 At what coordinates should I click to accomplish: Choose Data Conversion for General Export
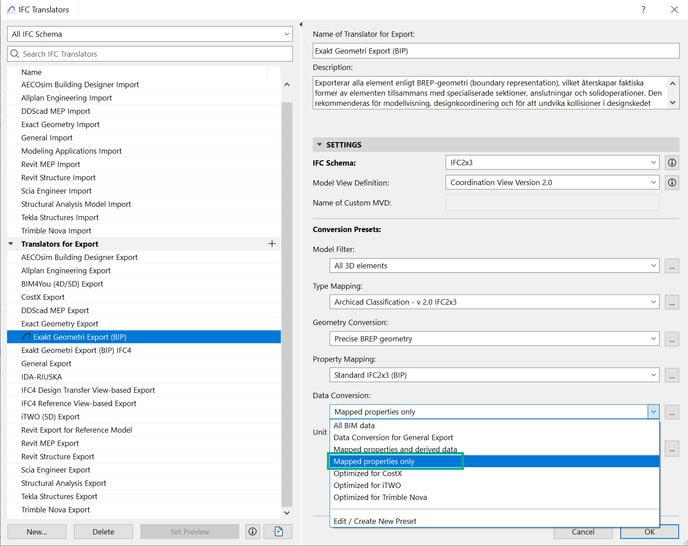[x=494, y=438]
